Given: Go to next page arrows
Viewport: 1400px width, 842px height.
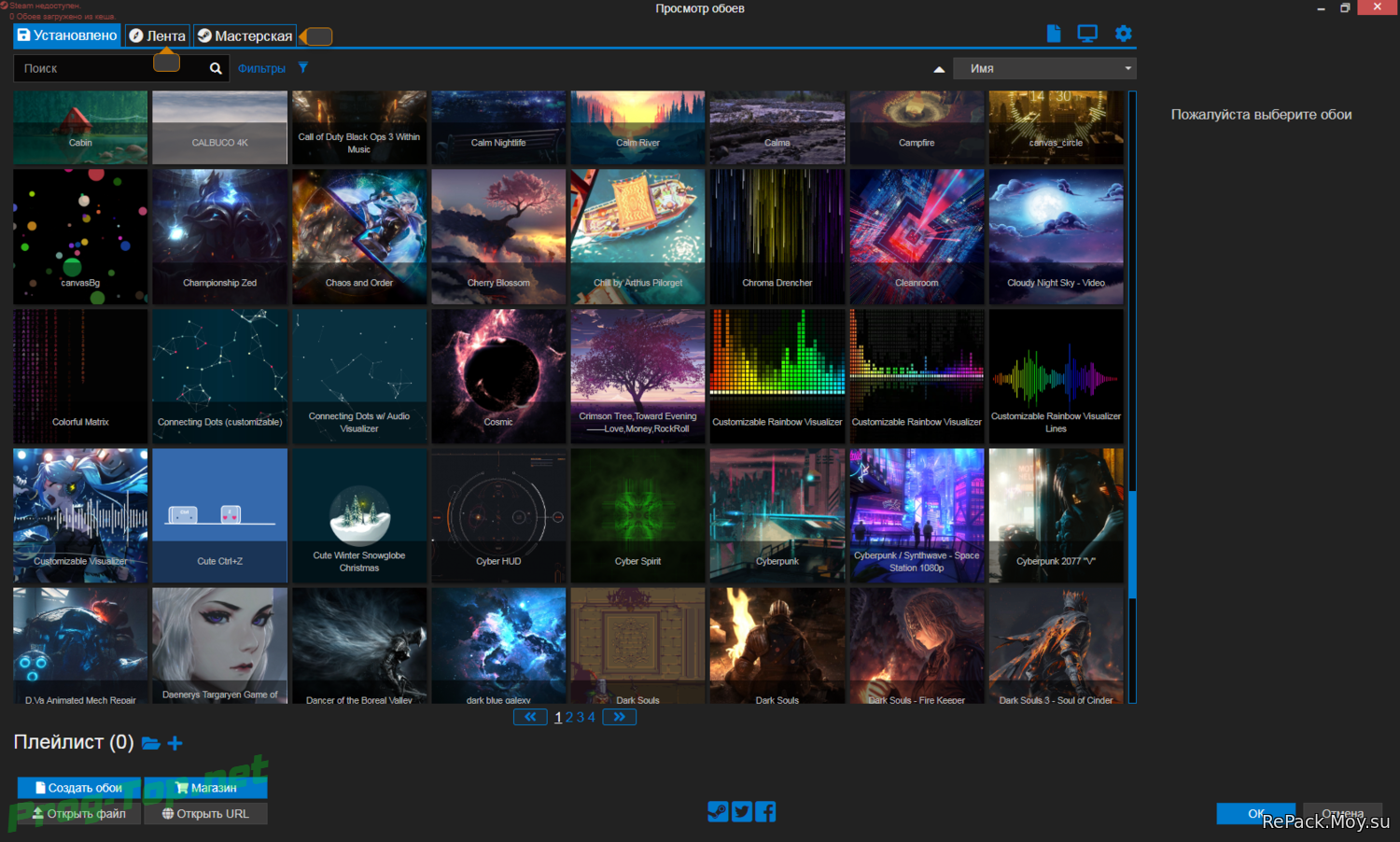Looking at the screenshot, I should click(620, 717).
